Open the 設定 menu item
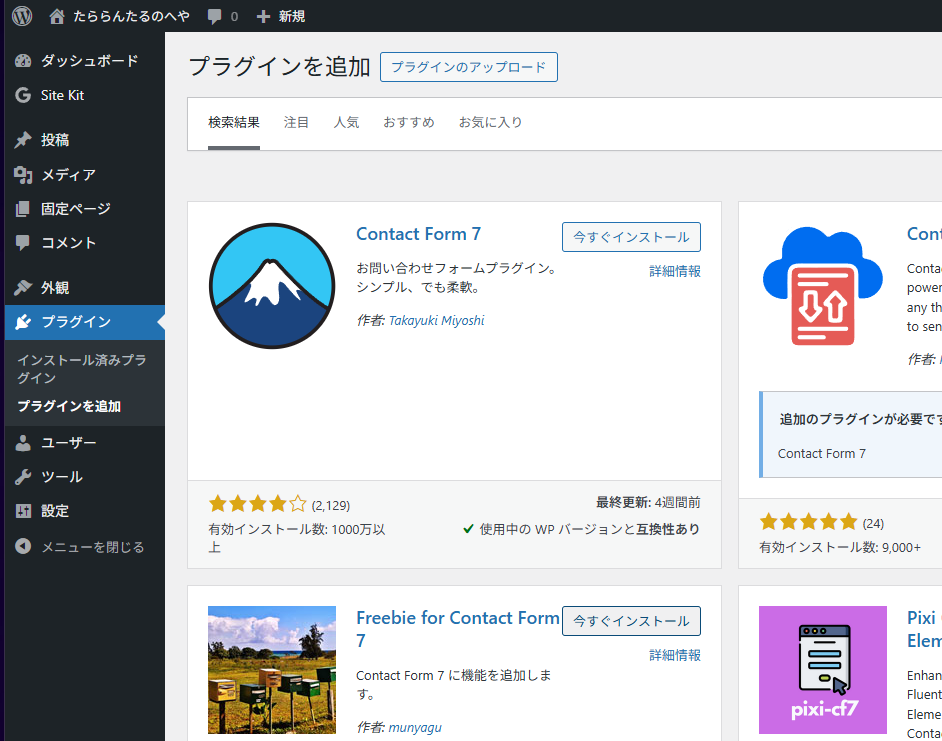This screenshot has width=942, height=741. 55,511
